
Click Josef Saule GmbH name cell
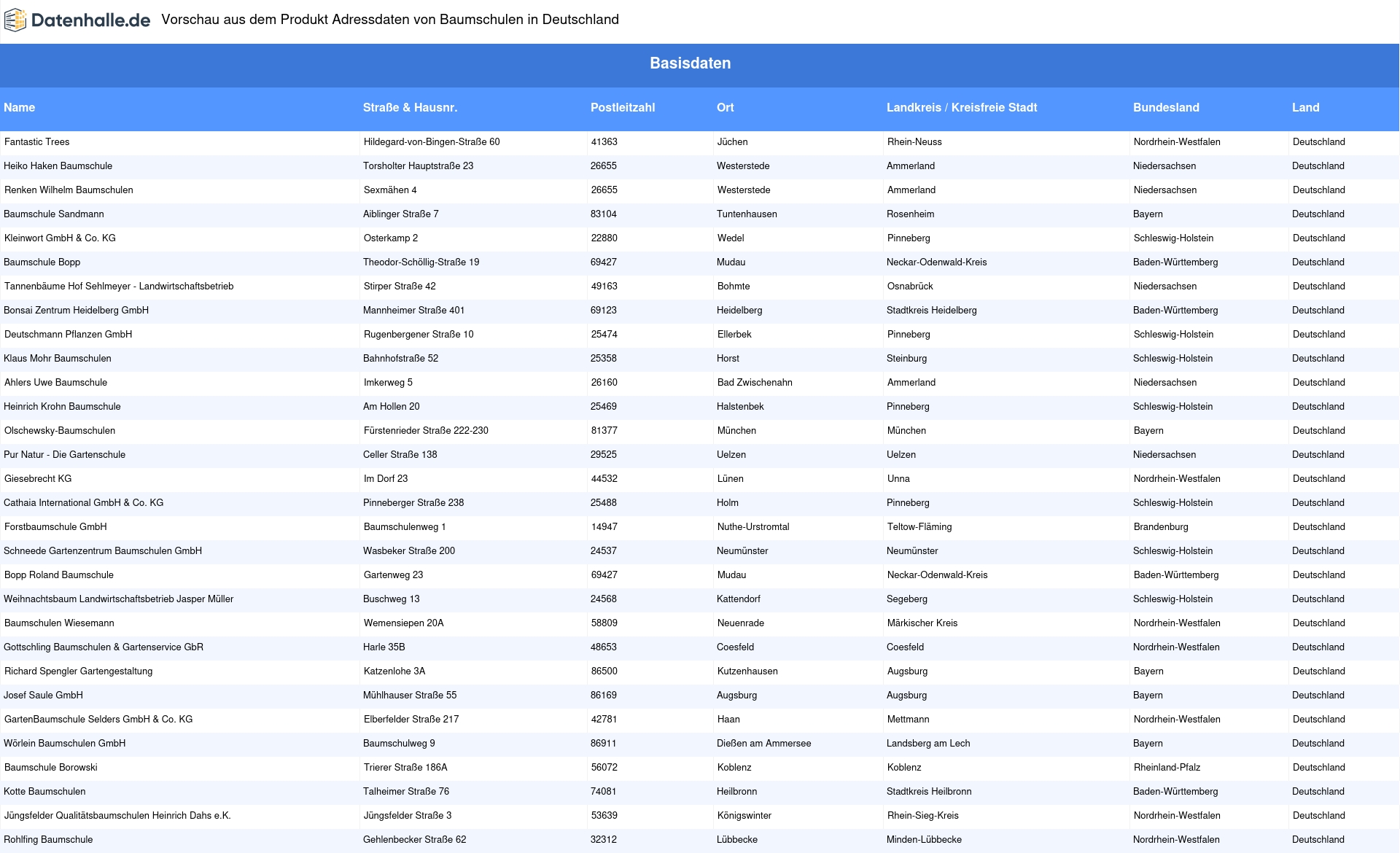coord(44,696)
